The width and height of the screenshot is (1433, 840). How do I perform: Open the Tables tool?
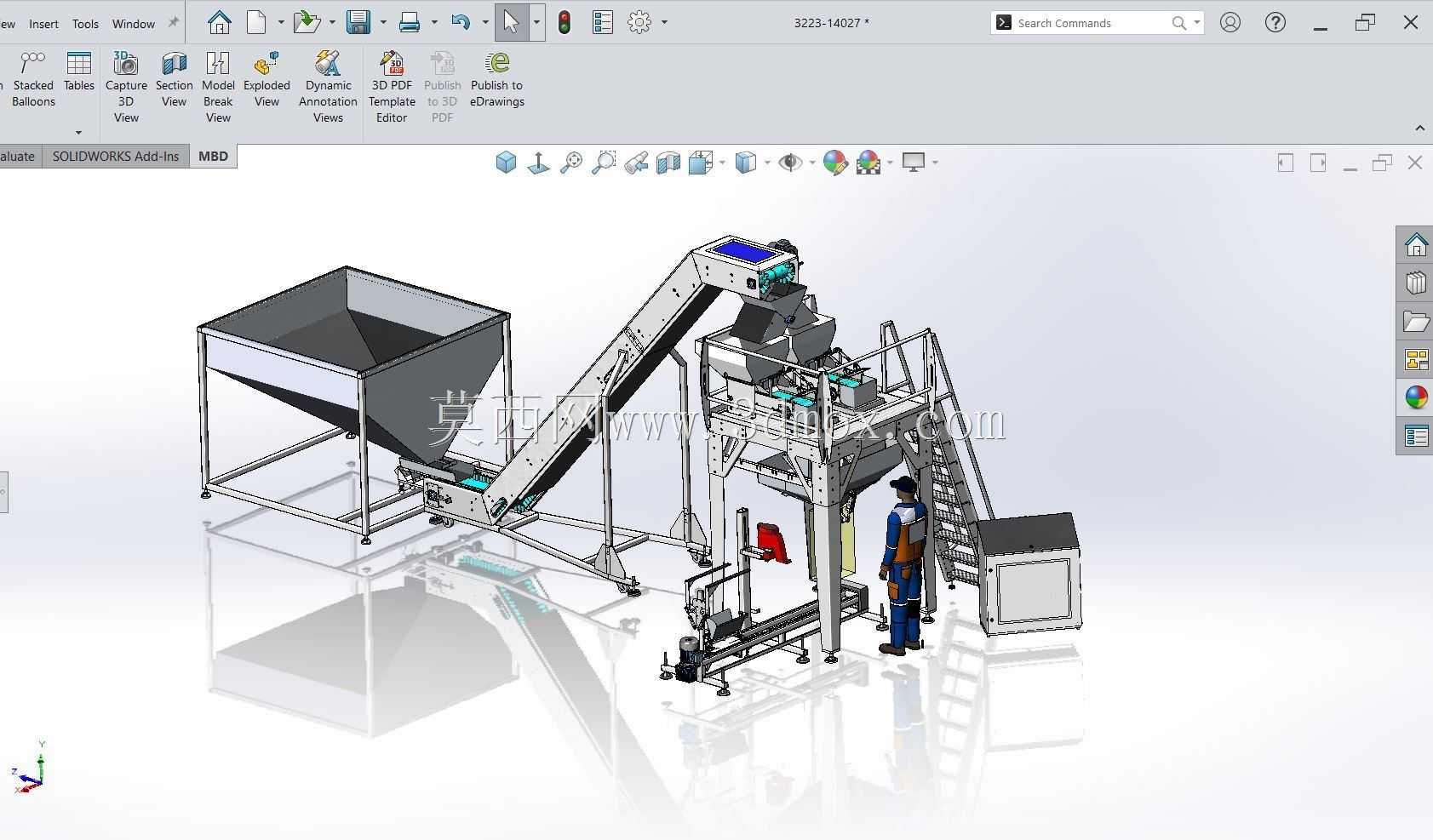coord(78,71)
